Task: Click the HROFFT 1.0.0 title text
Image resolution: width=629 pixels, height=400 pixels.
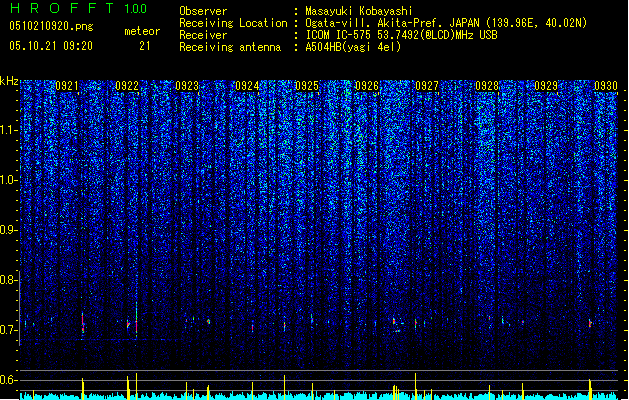Action: pyautogui.click(x=79, y=8)
